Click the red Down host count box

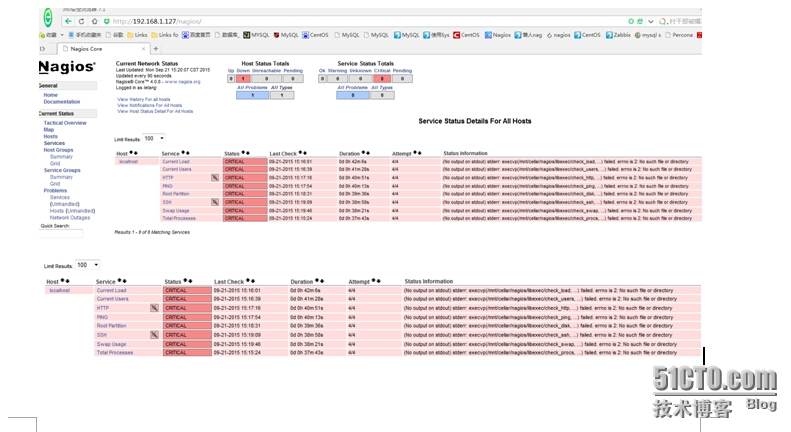[x=243, y=79]
